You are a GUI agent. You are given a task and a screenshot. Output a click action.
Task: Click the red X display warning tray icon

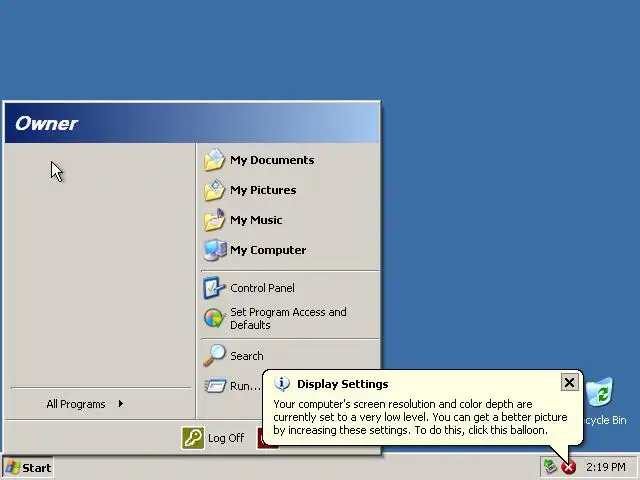pyautogui.click(x=569, y=467)
